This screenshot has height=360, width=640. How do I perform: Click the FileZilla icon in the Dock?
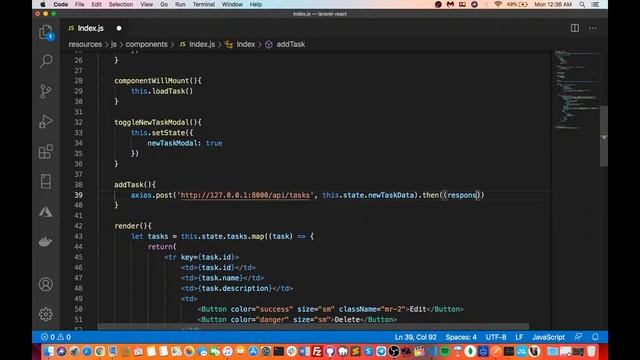click(317, 351)
